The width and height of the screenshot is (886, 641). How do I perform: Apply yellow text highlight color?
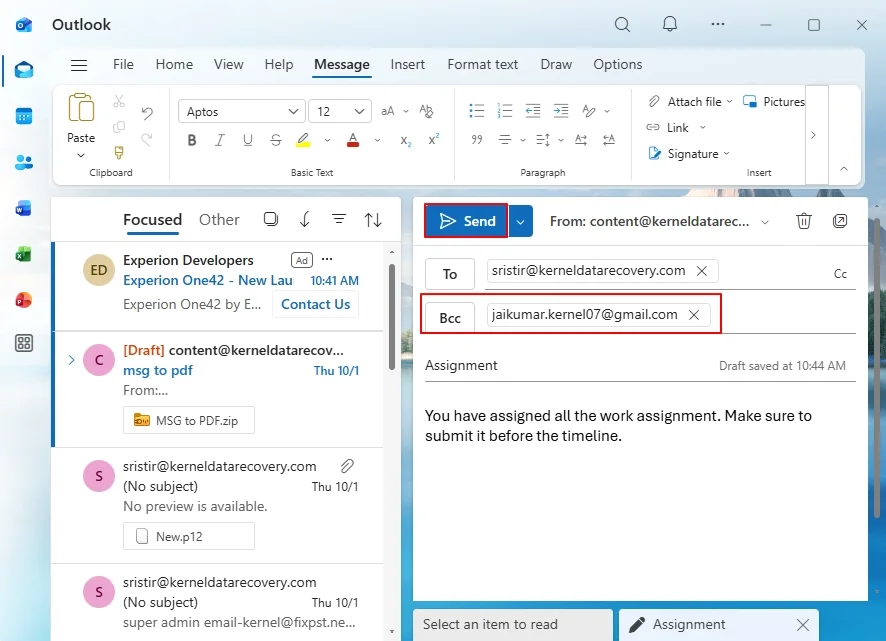pos(303,140)
